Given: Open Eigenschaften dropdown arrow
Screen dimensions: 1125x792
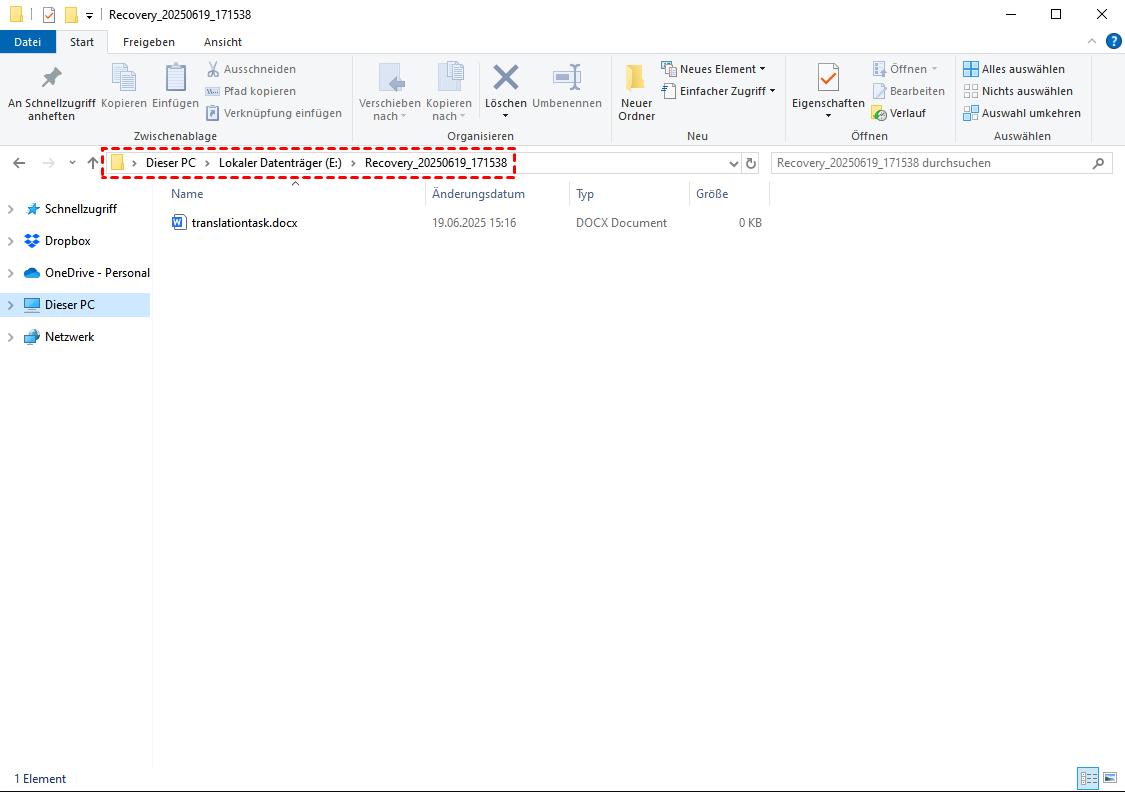Looking at the screenshot, I should (x=828, y=116).
